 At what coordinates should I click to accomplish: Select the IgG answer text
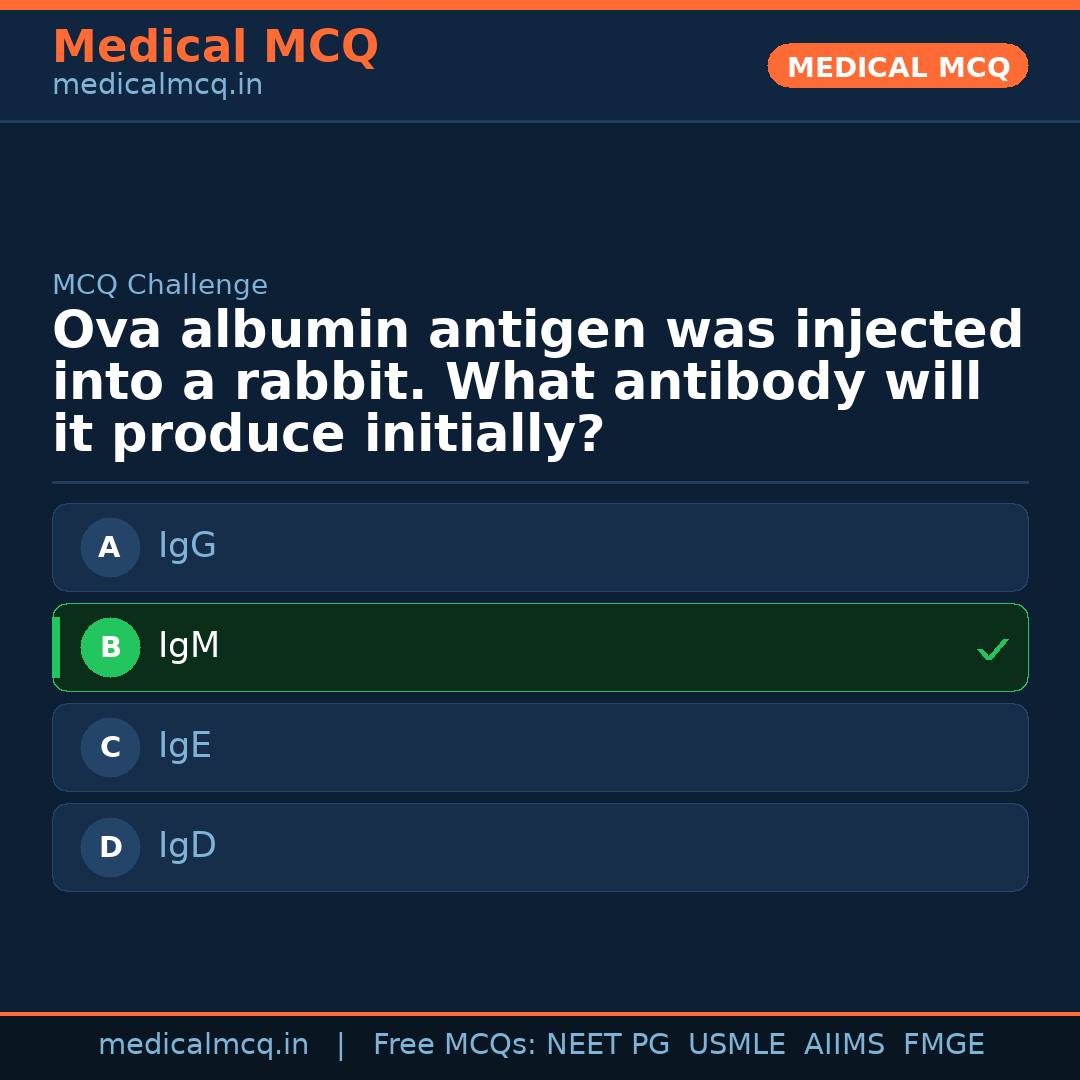coord(187,546)
